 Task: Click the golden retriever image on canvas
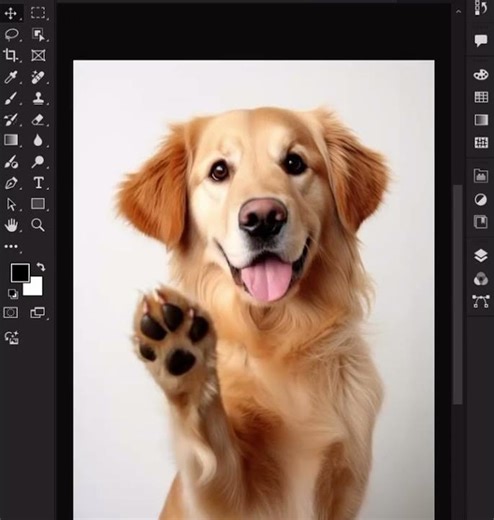254,290
